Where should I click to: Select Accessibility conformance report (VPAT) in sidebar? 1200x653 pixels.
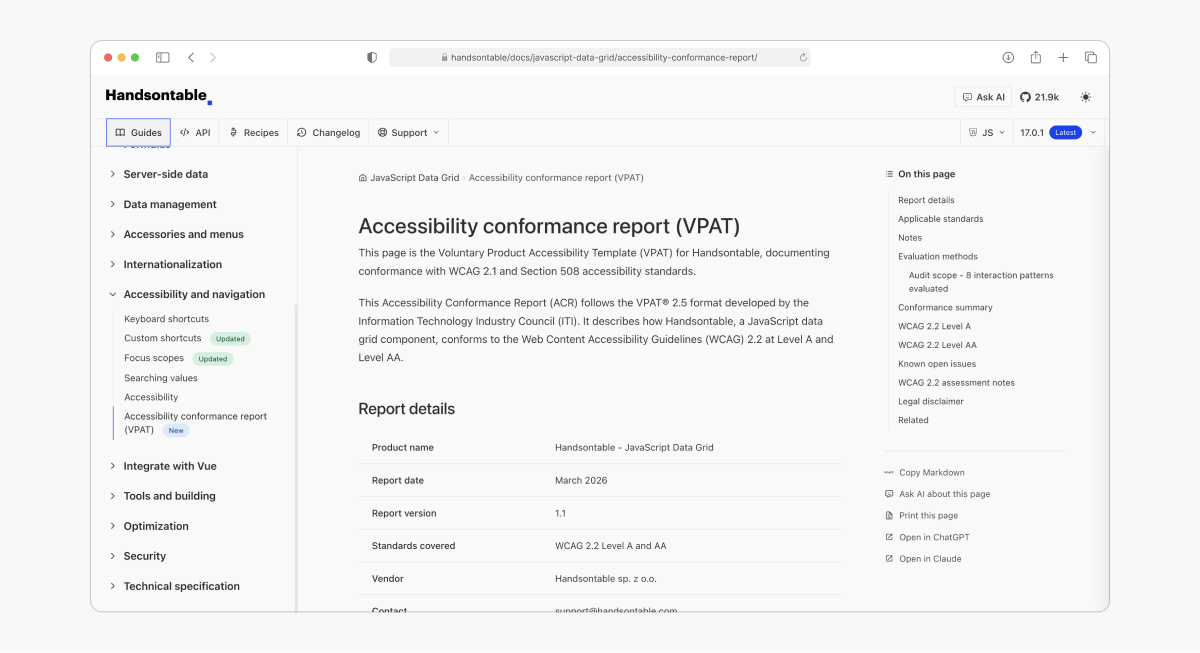pyautogui.click(x=195, y=423)
